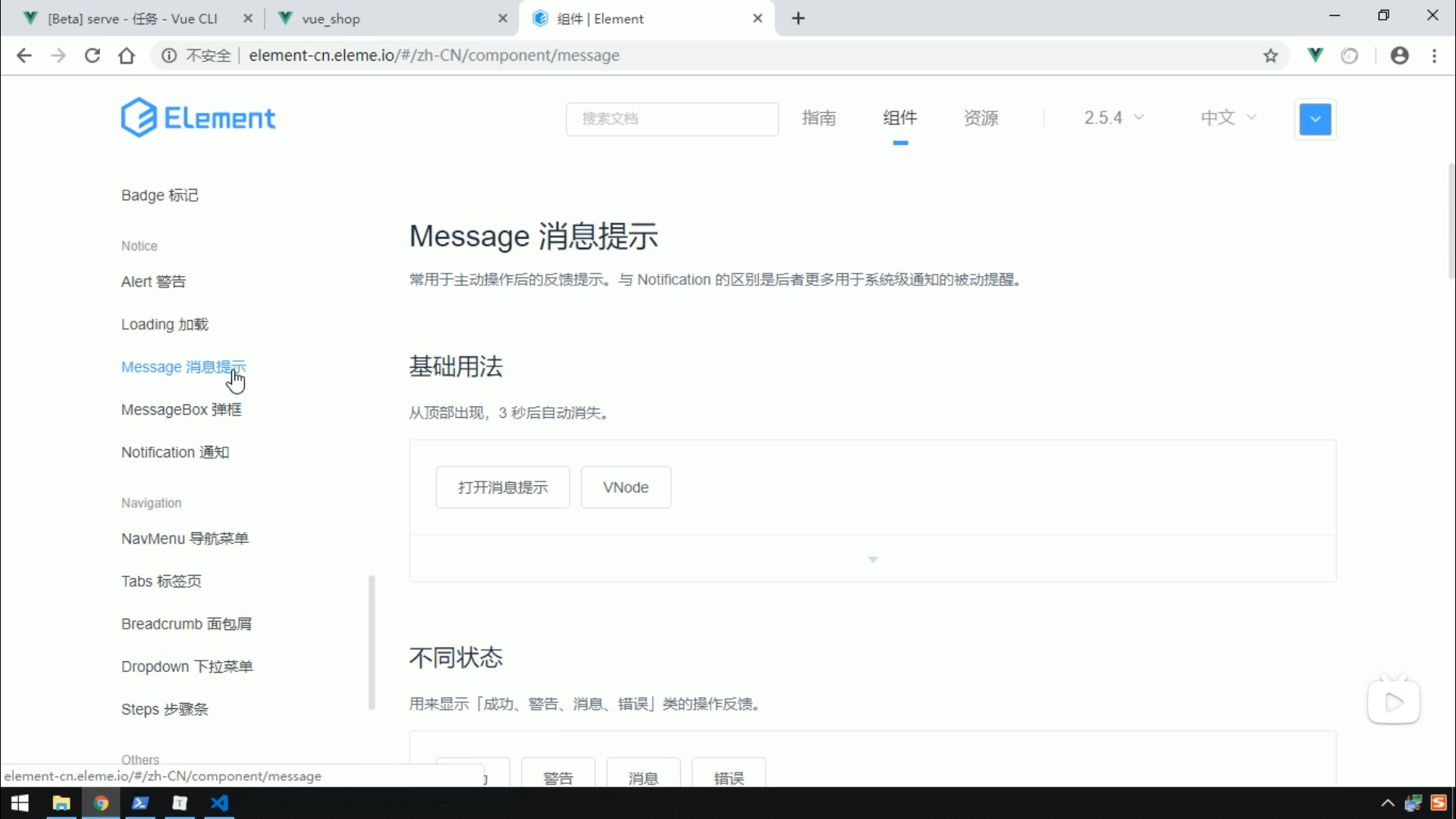Open Tabs 标签页 in the sidebar
Viewport: 1456px width, 819px height.
pos(162,582)
